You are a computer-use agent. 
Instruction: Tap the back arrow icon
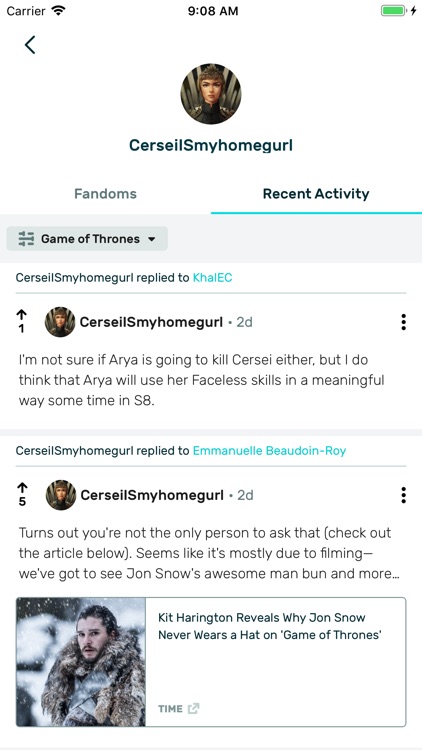pyautogui.click(x=30, y=45)
